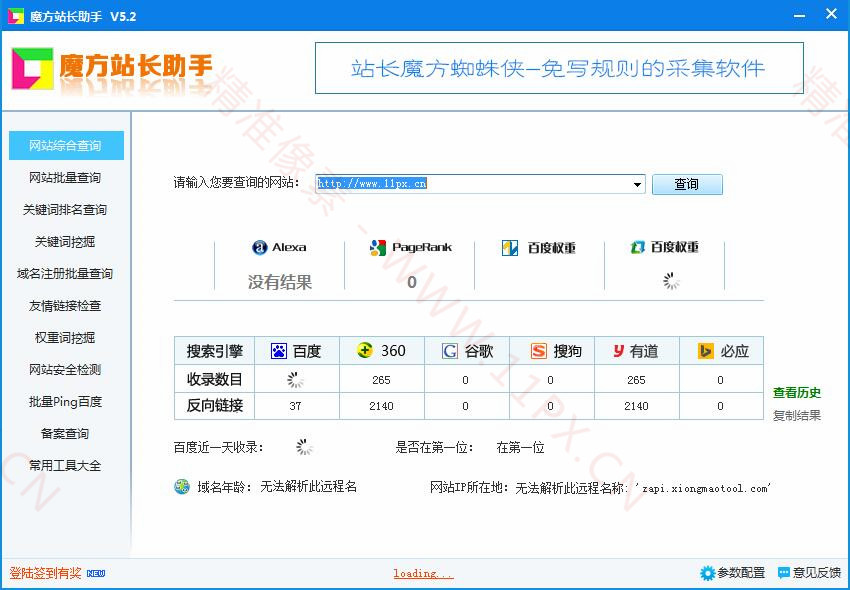Select 批量Ping百度

pyautogui.click(x=65, y=401)
